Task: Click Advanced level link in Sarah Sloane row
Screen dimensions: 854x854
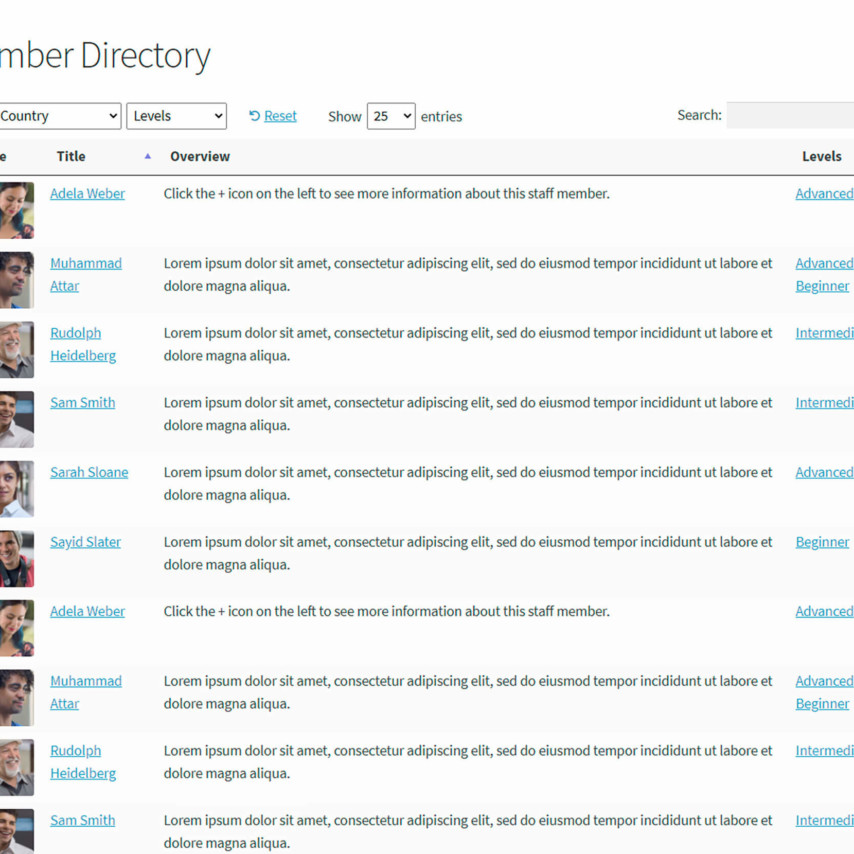Action: click(825, 472)
